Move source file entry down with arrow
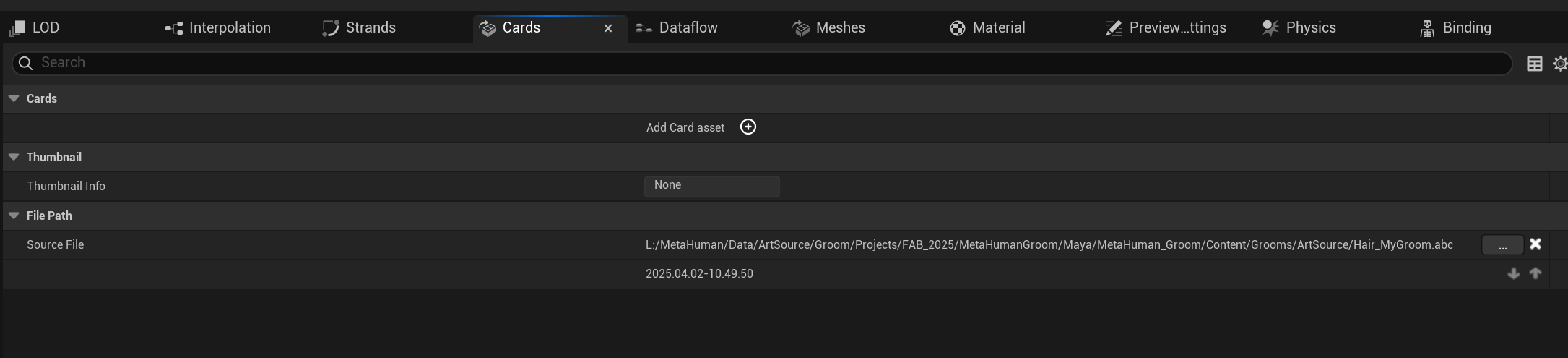The image size is (1568, 358). click(x=1514, y=273)
